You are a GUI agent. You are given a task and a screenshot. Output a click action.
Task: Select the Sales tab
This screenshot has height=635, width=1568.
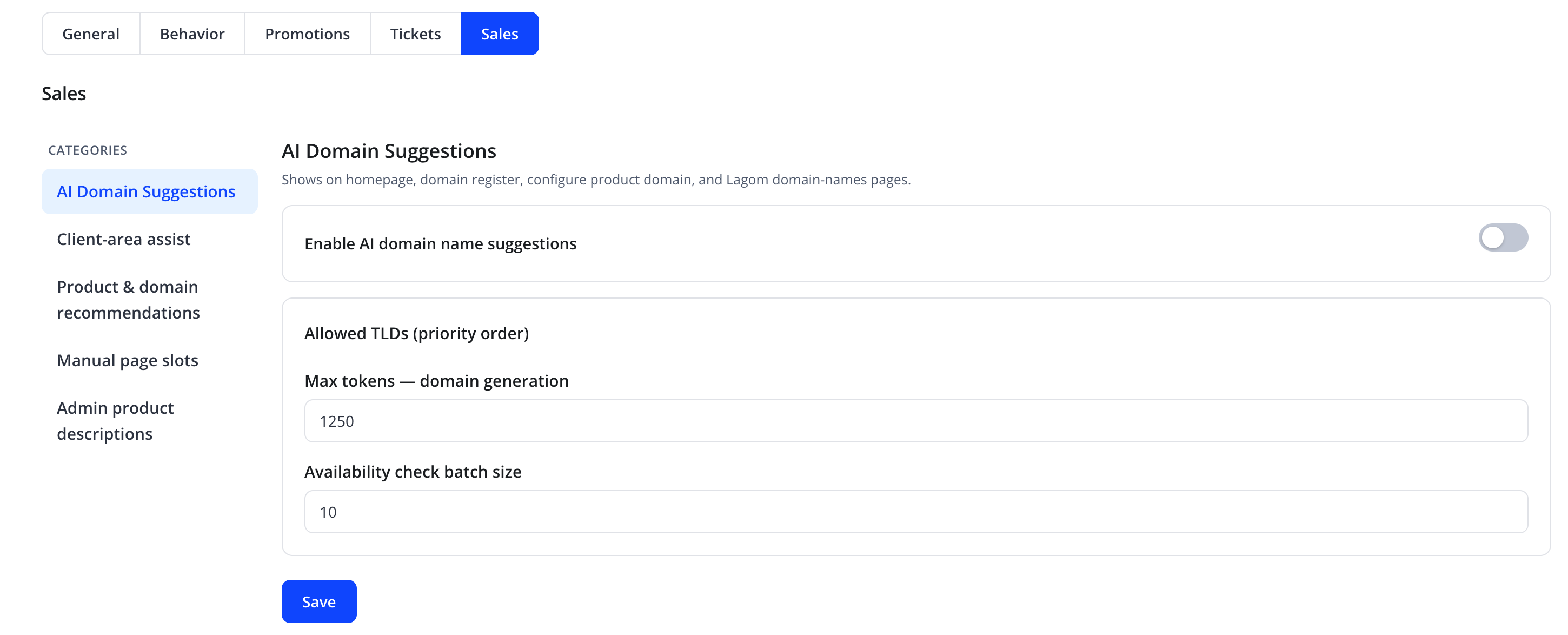coord(500,34)
